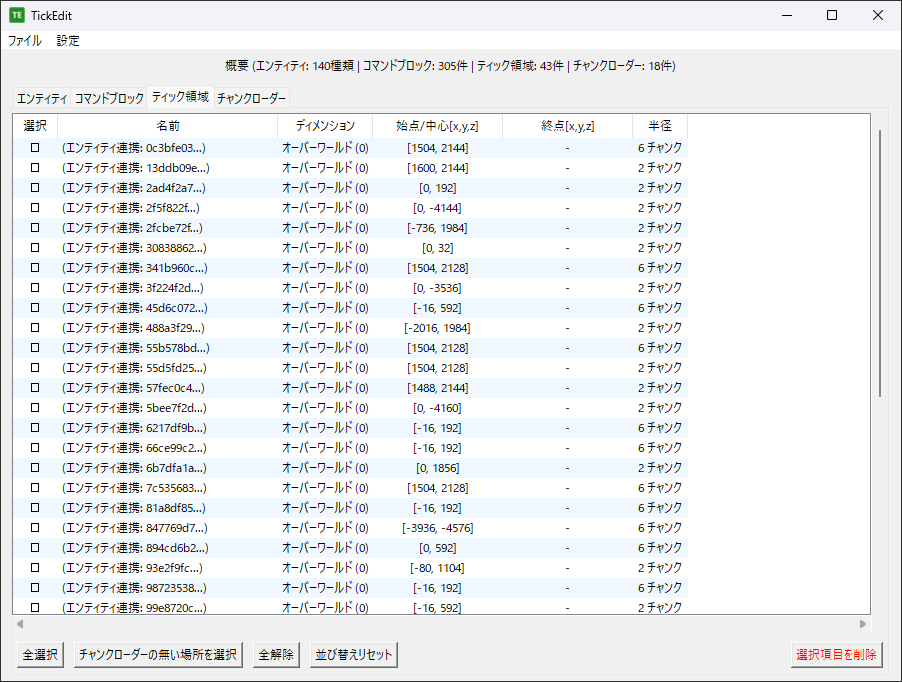This screenshot has height=682, width=902.
Task: Click チャンクローダーの無い場所を選択 button
Action: 158,654
